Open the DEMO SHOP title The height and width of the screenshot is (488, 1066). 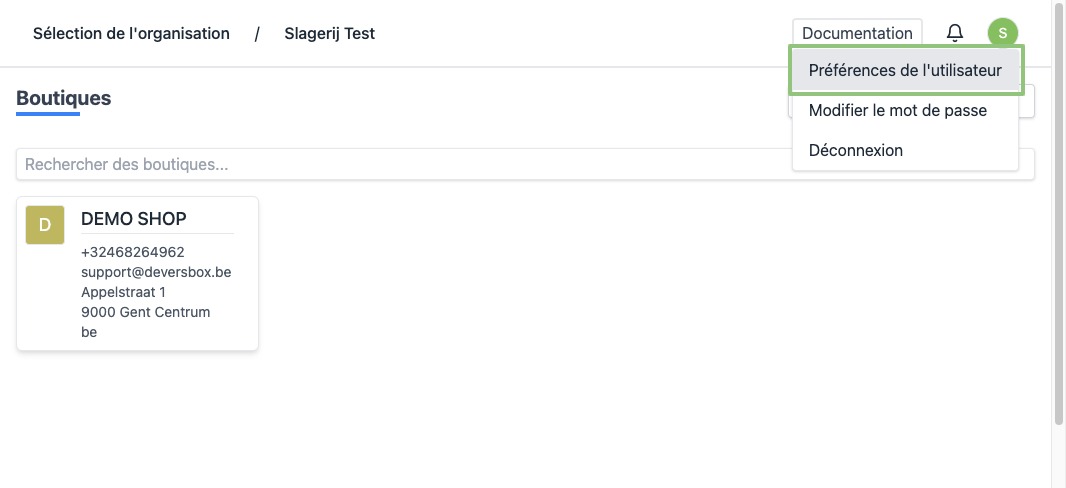tap(133, 218)
